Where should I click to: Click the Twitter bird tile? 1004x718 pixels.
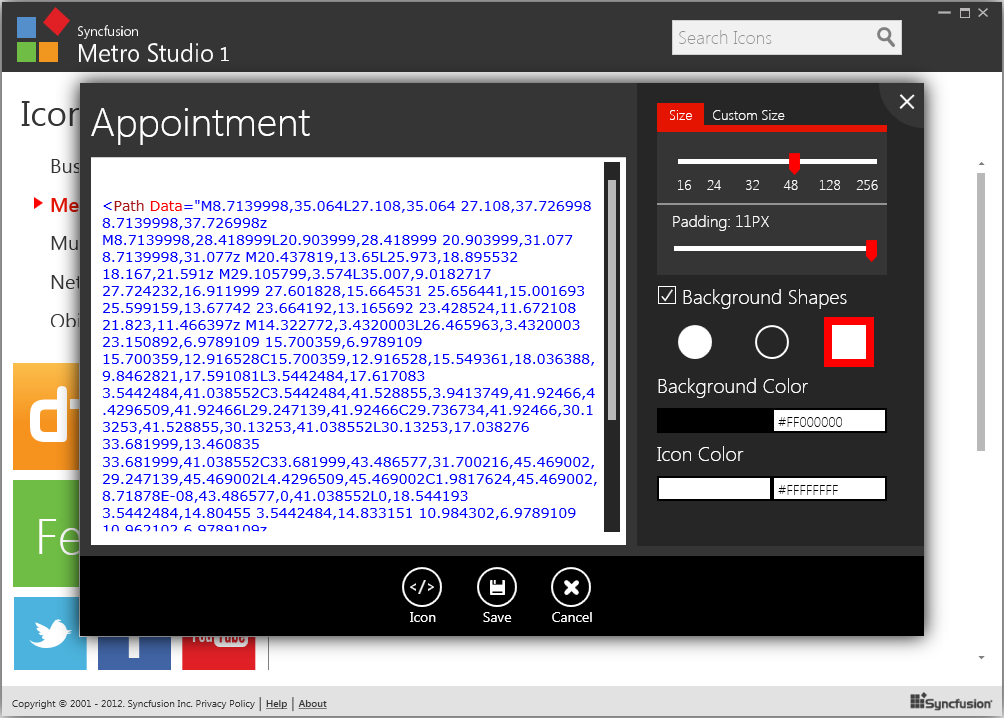tap(50, 633)
